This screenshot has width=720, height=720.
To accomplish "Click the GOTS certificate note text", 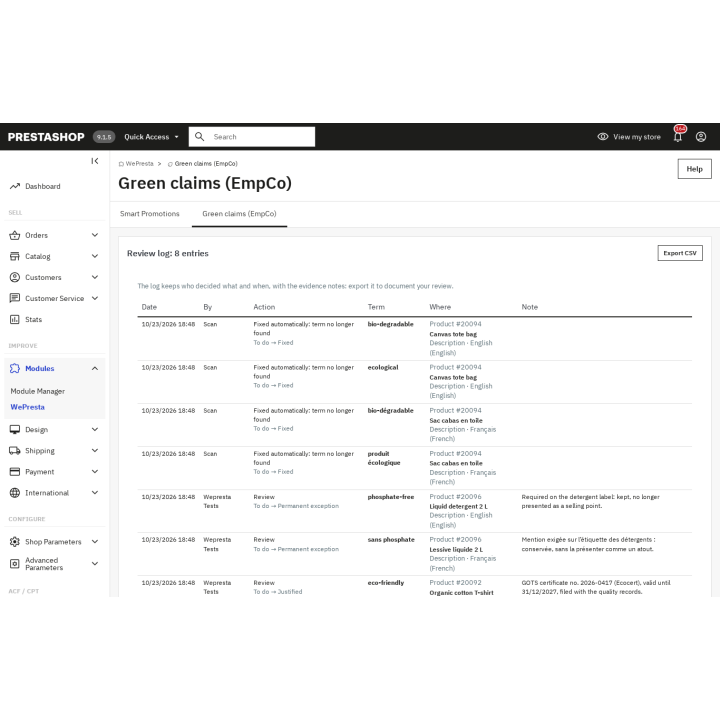I will pos(596,587).
